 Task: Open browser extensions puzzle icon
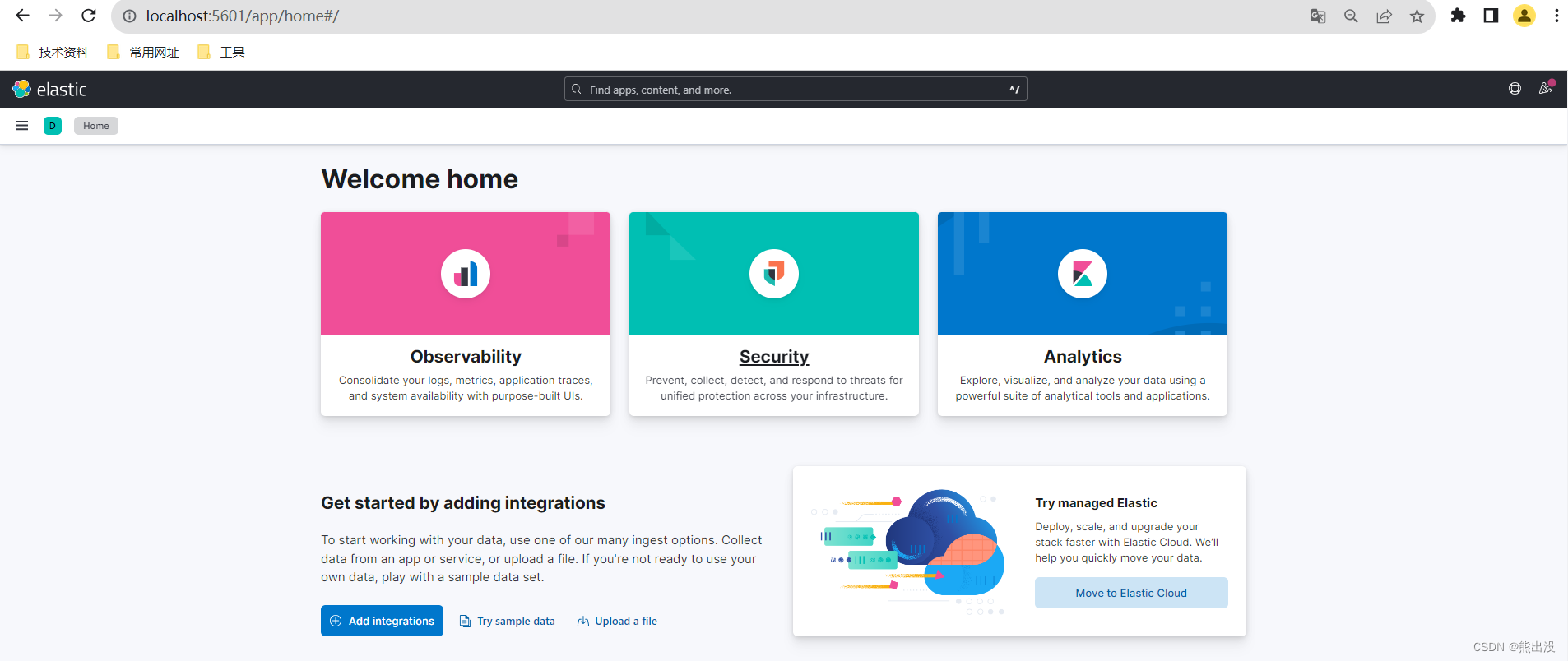(x=1458, y=16)
